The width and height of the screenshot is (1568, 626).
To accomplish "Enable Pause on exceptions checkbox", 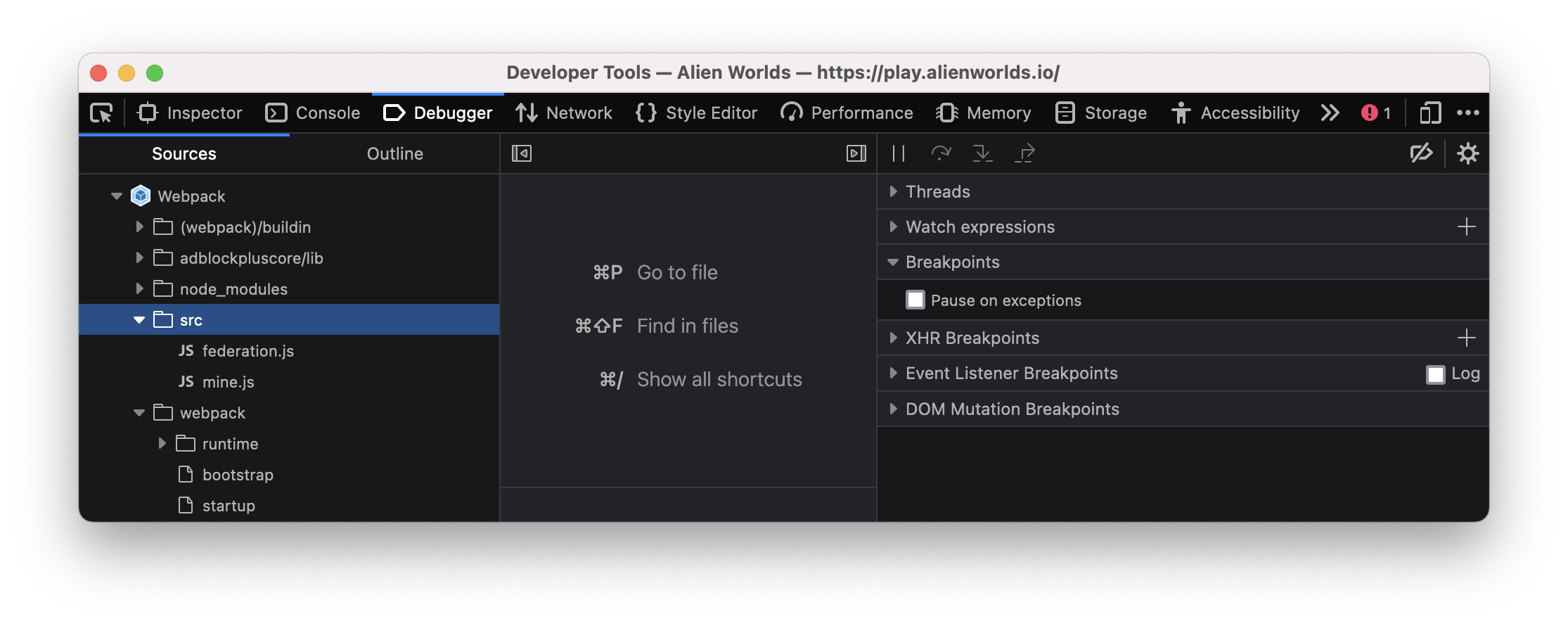I will 915,300.
